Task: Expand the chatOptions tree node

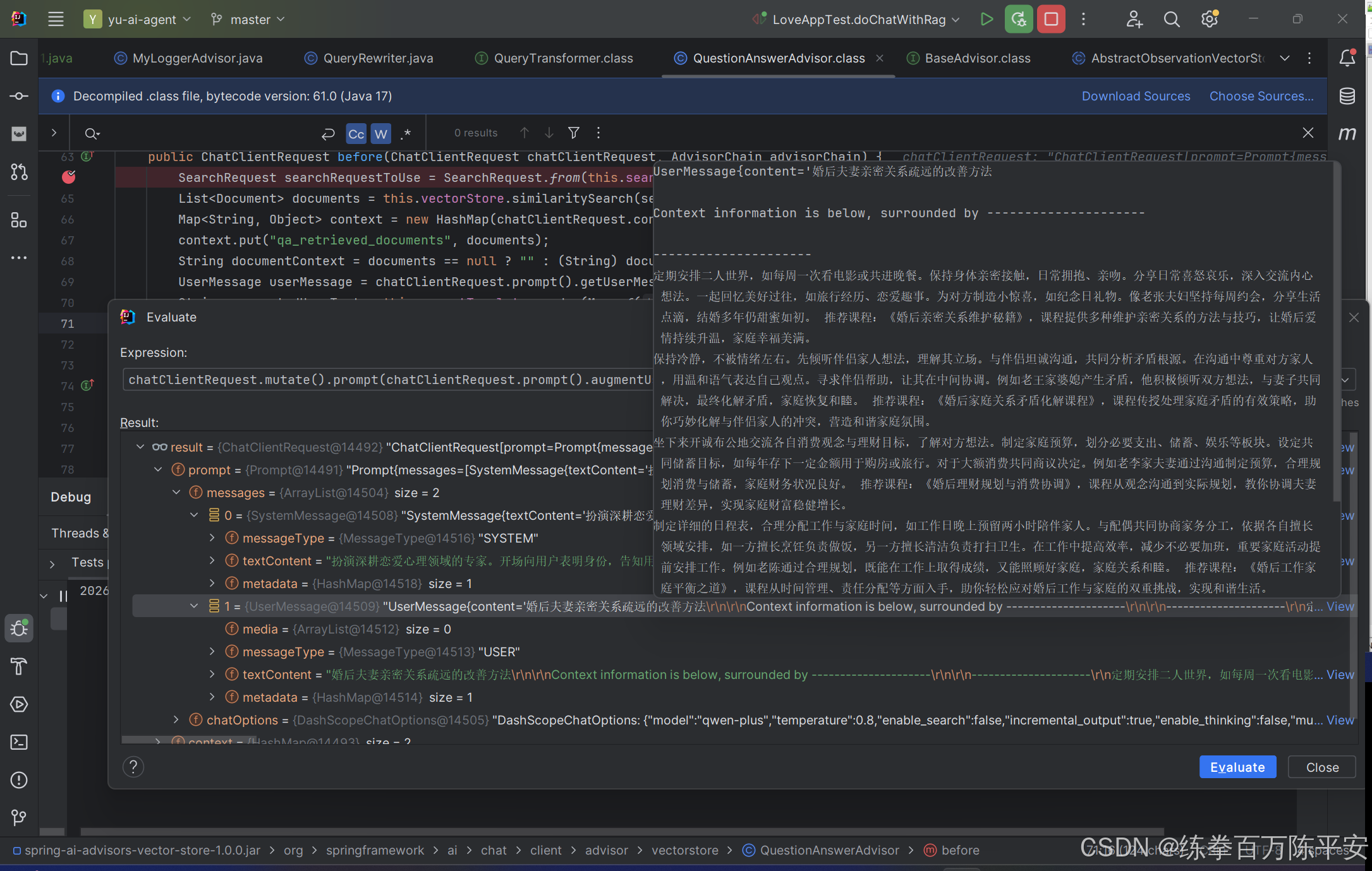Action: 176,720
